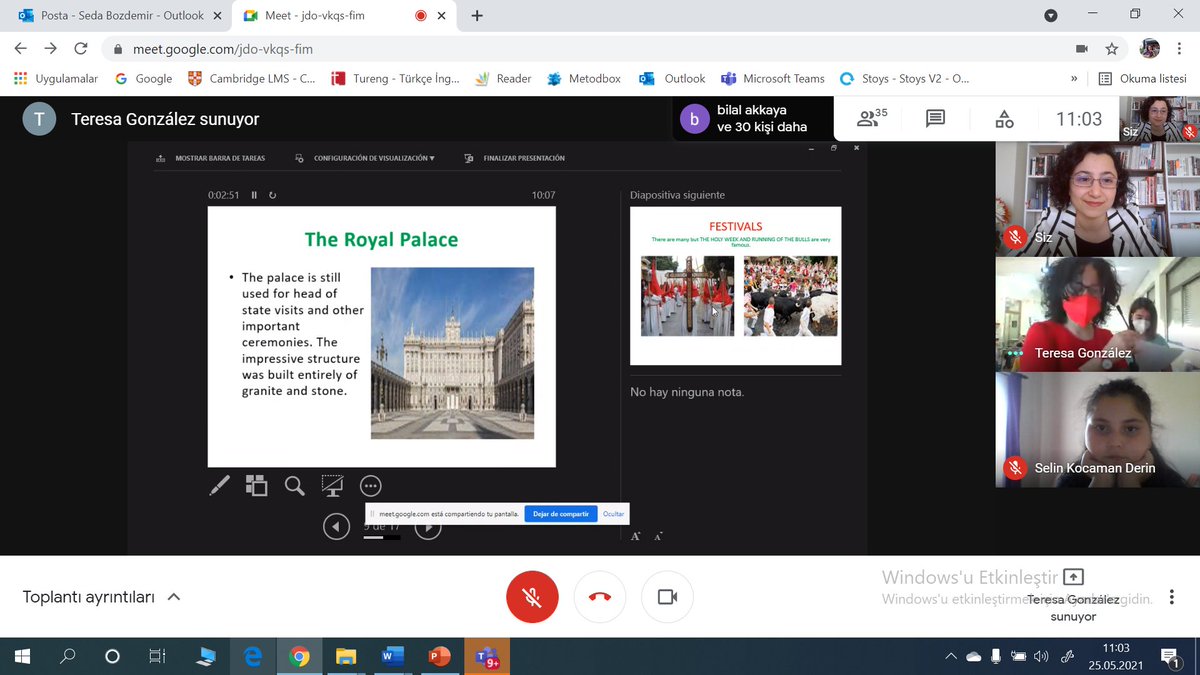Click the Ocultar link

point(615,513)
